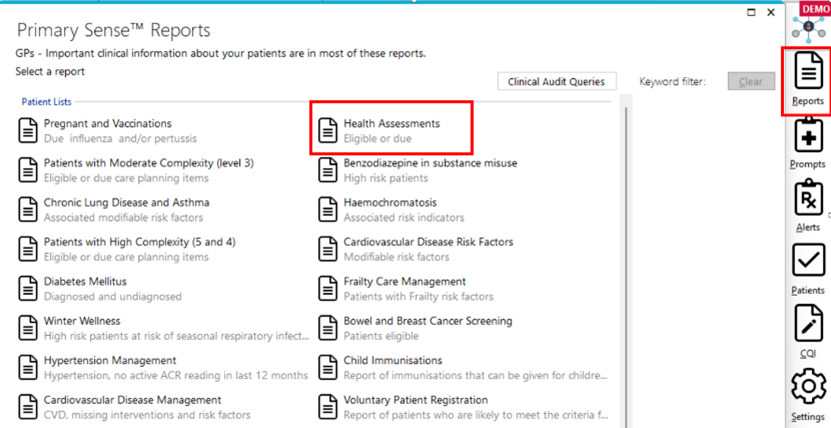Open the CQI pencil document icon

pyautogui.click(x=808, y=323)
